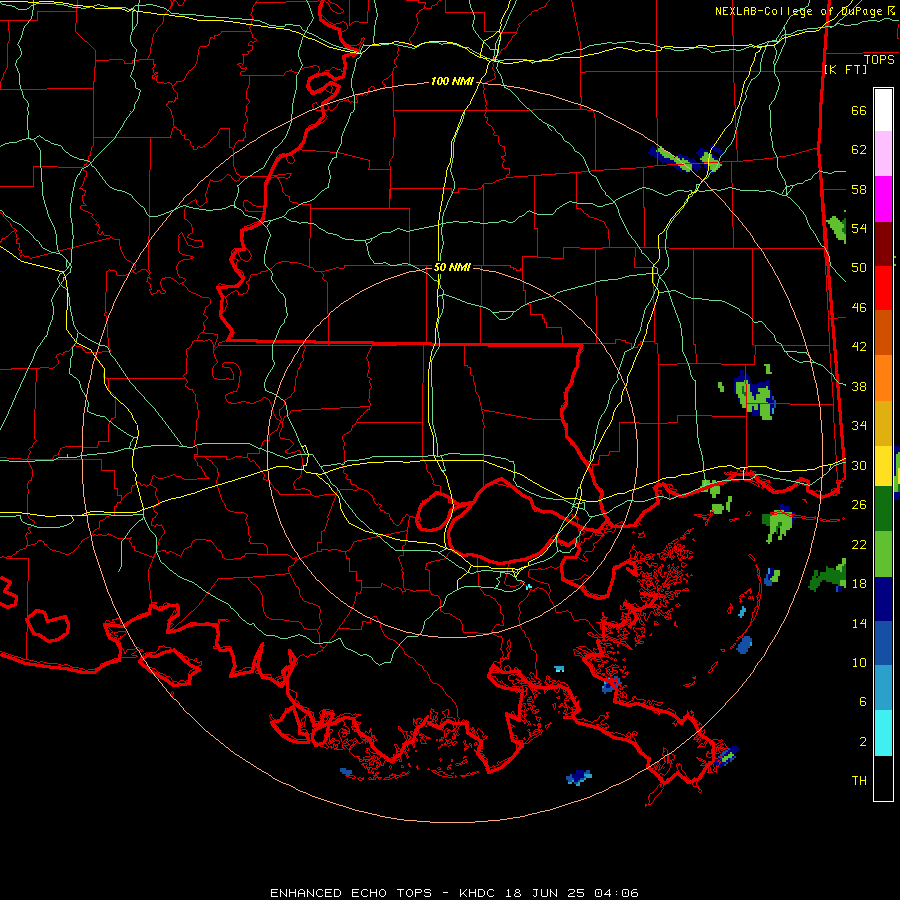Click the black TH swatch at legend bottom
The width and height of the screenshot is (900, 900).
883,778
